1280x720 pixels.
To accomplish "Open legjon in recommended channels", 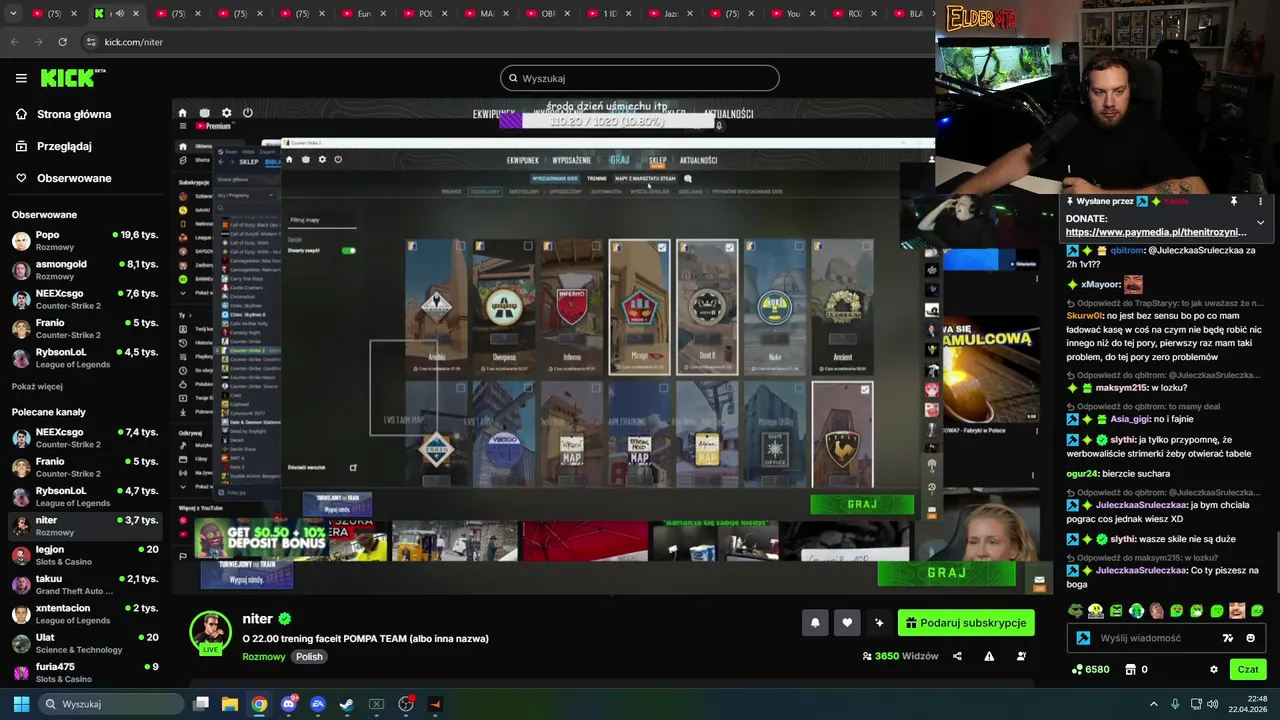I will (85, 555).
